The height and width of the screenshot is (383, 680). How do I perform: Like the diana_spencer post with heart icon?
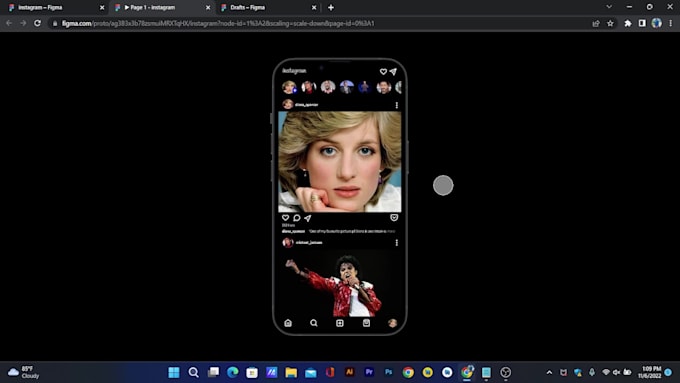point(285,218)
